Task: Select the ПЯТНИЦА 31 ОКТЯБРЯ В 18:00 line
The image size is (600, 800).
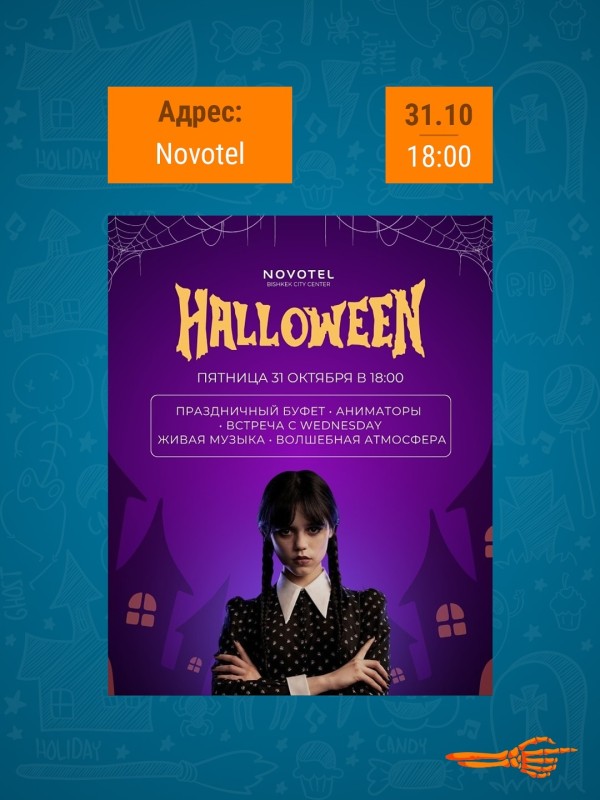Action: click(300, 378)
